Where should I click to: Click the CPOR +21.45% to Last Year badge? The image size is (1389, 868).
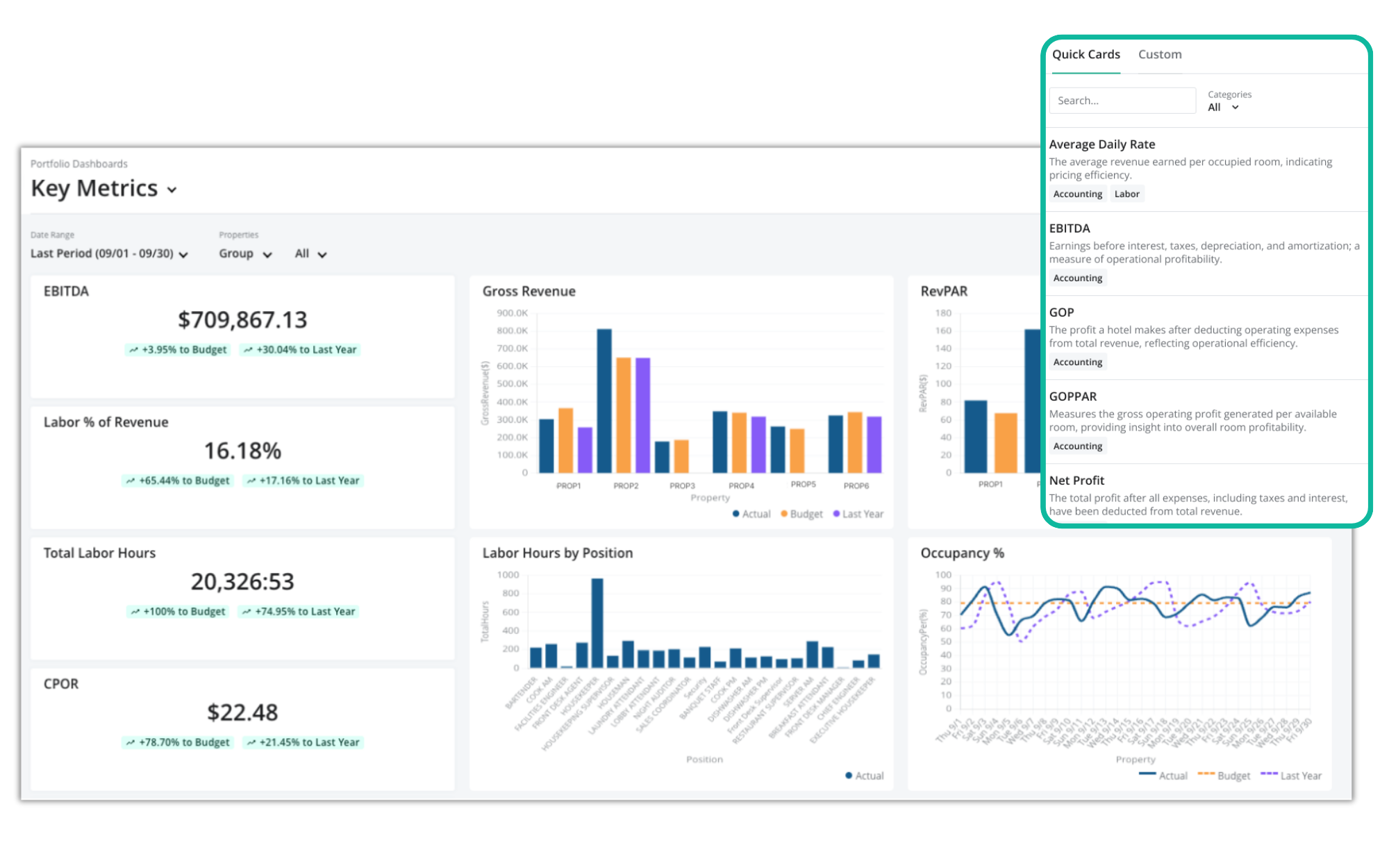click(303, 742)
